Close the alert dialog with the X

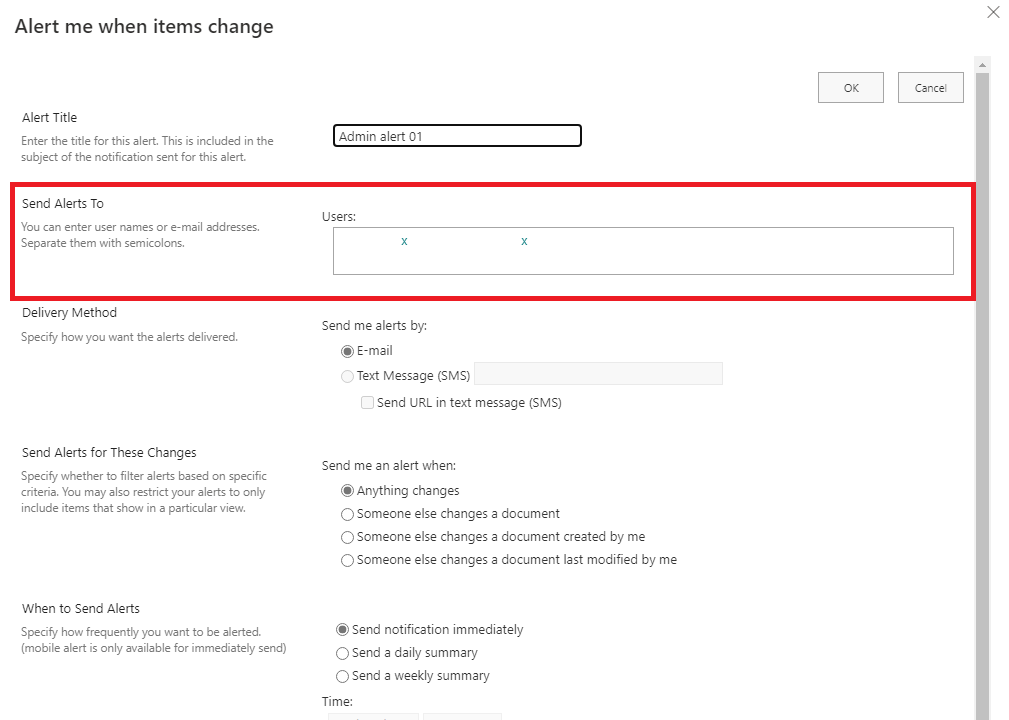[x=993, y=12]
